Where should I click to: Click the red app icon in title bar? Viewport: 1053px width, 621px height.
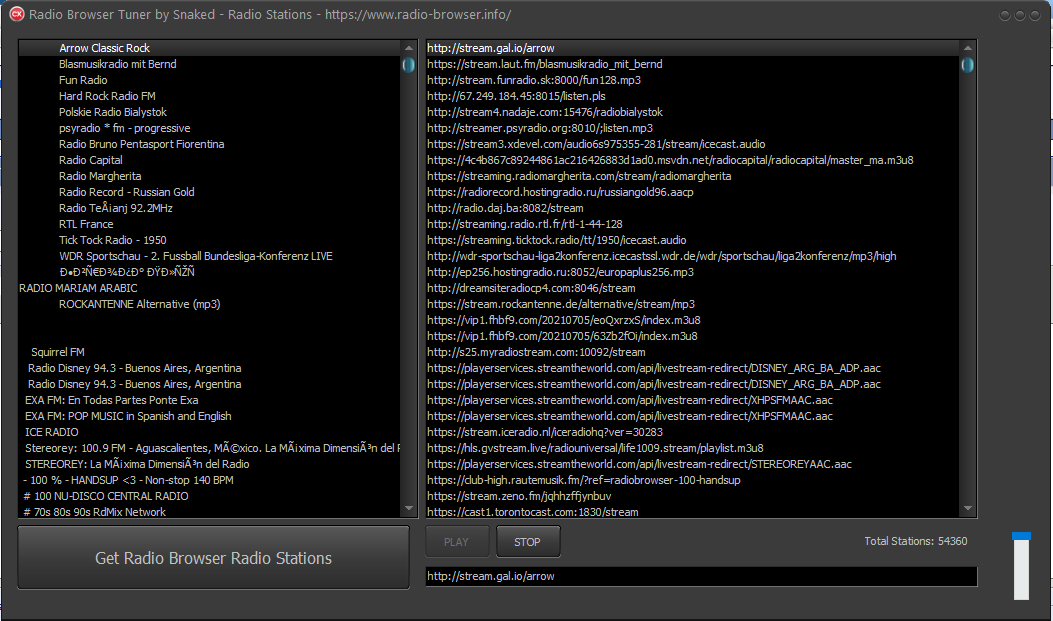tap(16, 14)
